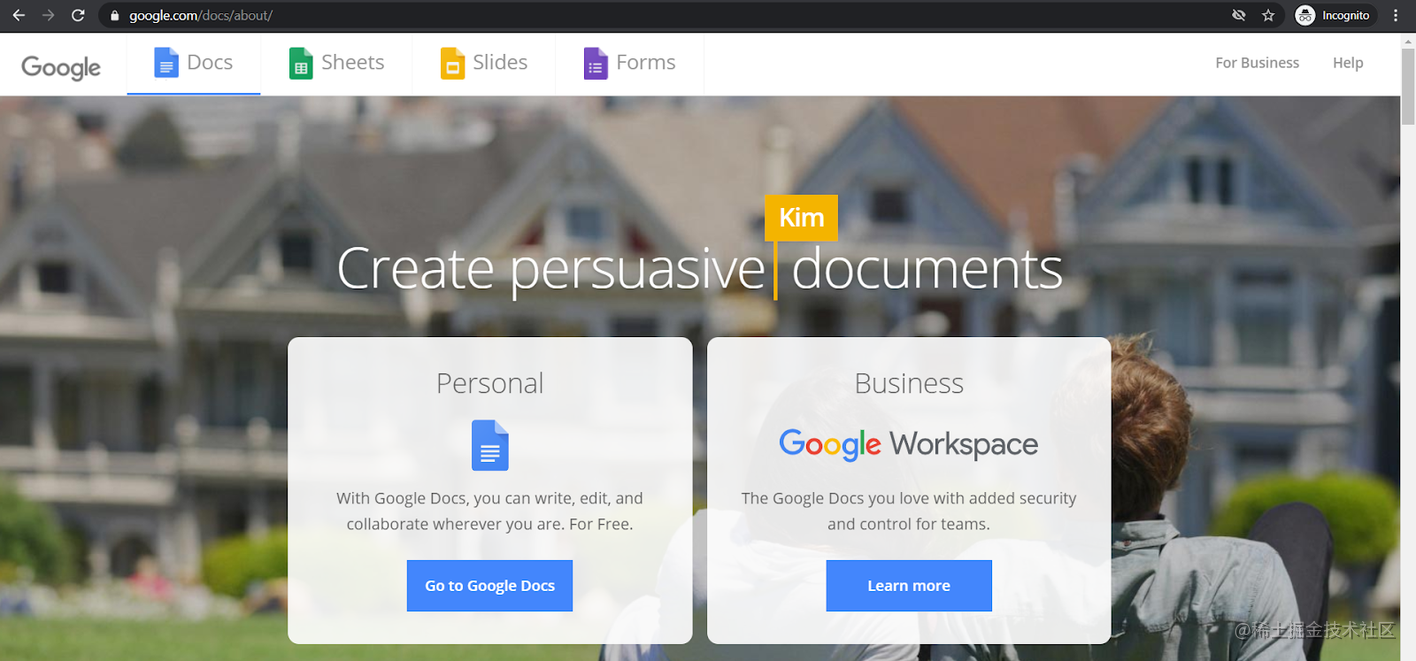Bookmark this page with the star icon
1416x661 pixels.
coord(1268,15)
